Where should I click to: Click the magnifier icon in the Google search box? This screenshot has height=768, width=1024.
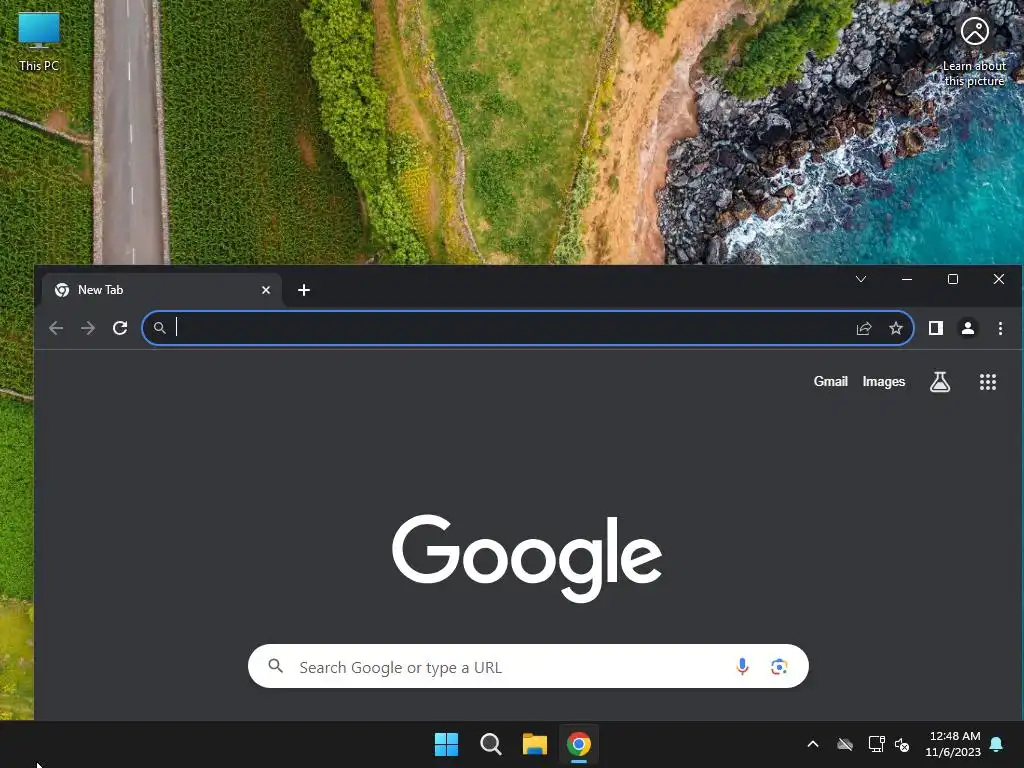(276, 666)
